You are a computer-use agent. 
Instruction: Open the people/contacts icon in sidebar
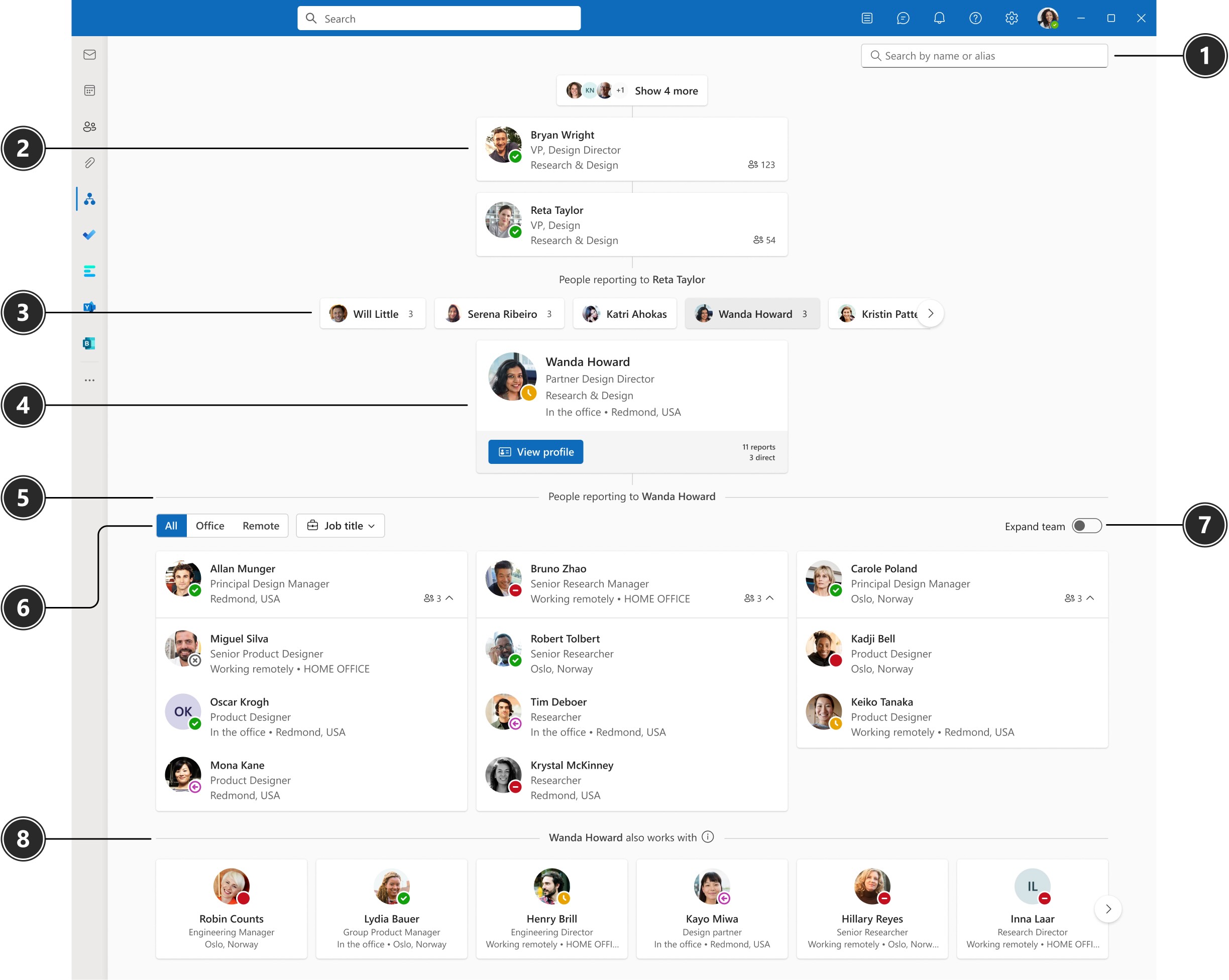pos(91,126)
